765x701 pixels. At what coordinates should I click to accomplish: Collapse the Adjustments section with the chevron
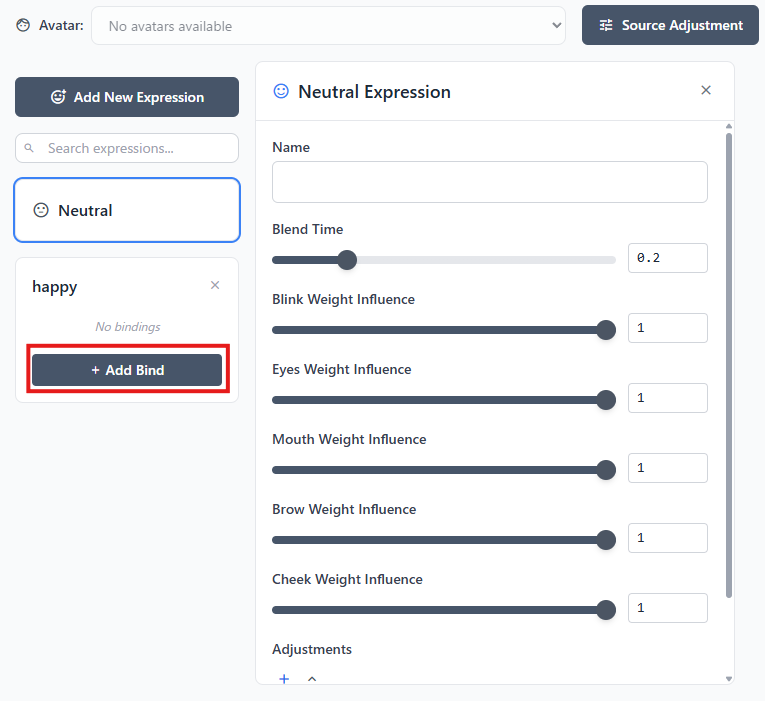click(312, 679)
